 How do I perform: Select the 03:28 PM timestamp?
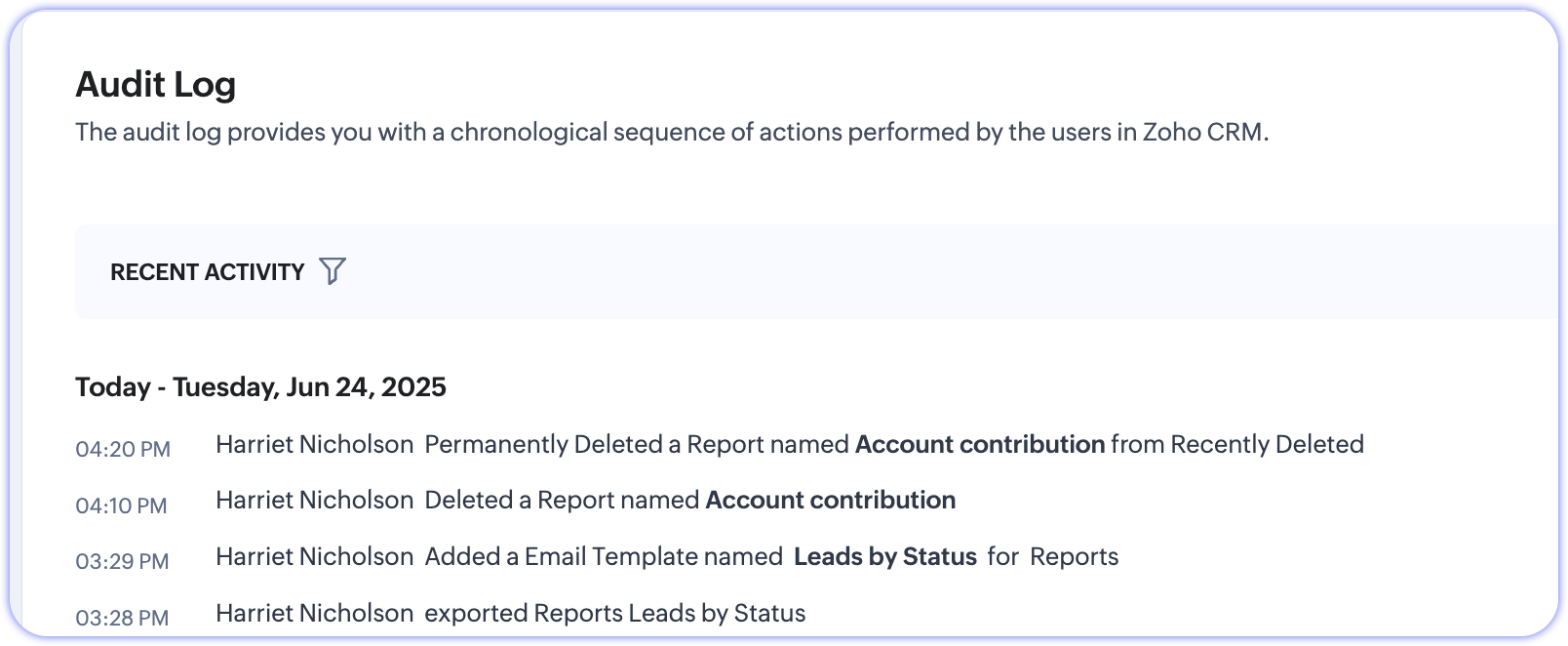click(122, 619)
